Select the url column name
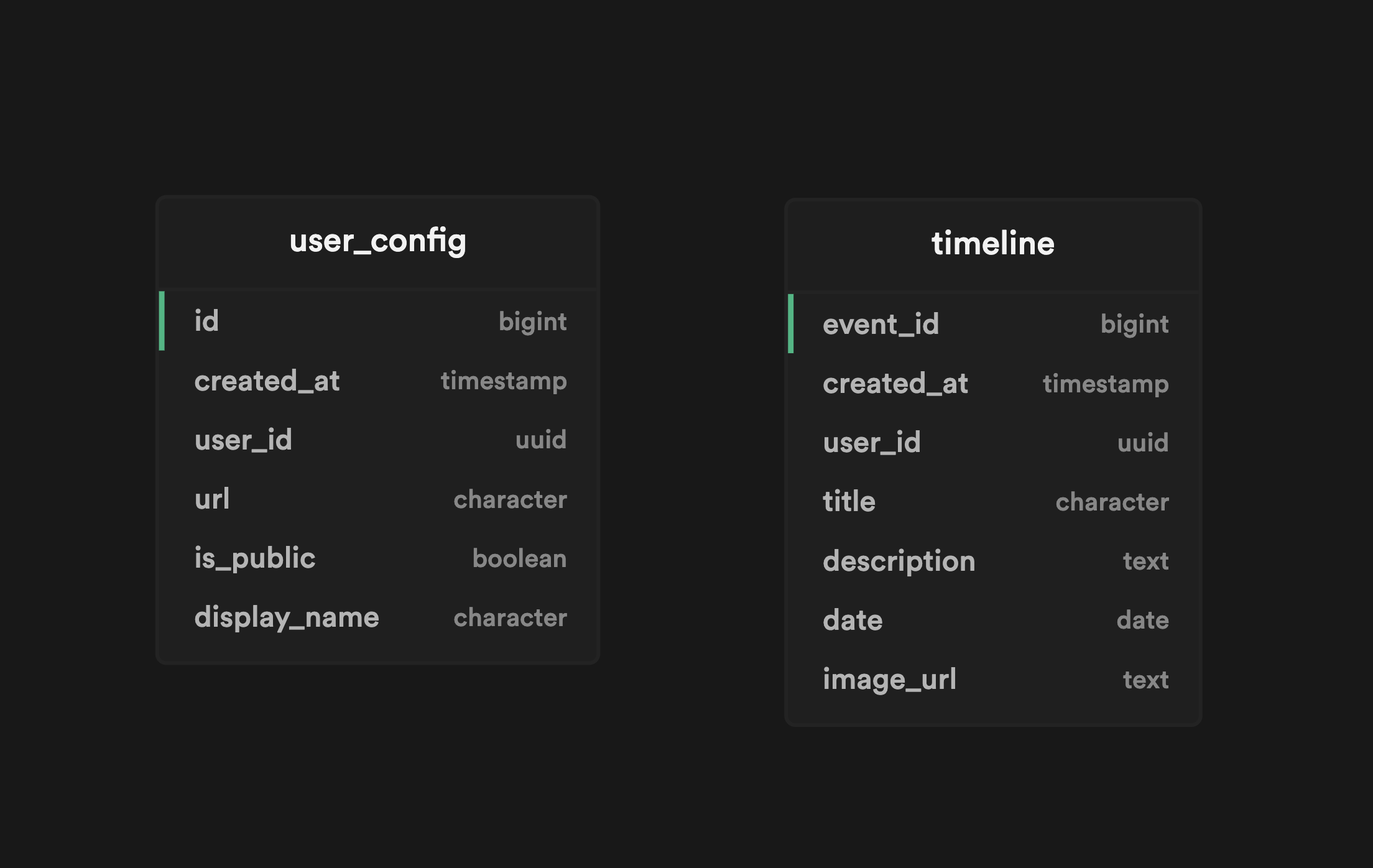This screenshot has width=1373, height=868. pos(212,499)
